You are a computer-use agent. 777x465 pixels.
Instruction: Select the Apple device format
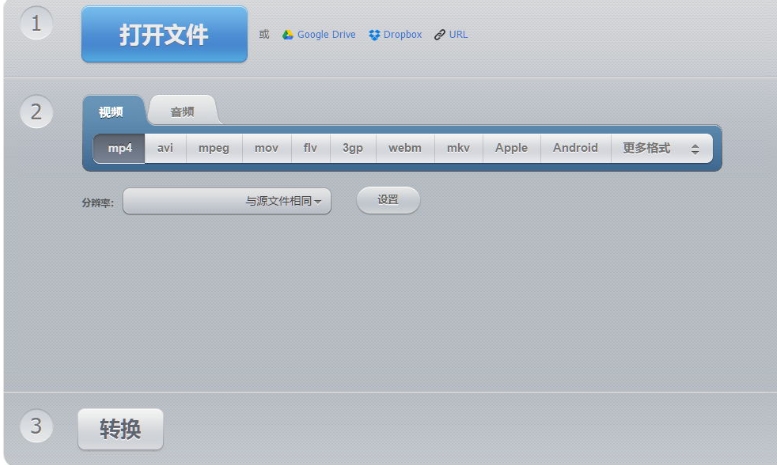(x=511, y=148)
